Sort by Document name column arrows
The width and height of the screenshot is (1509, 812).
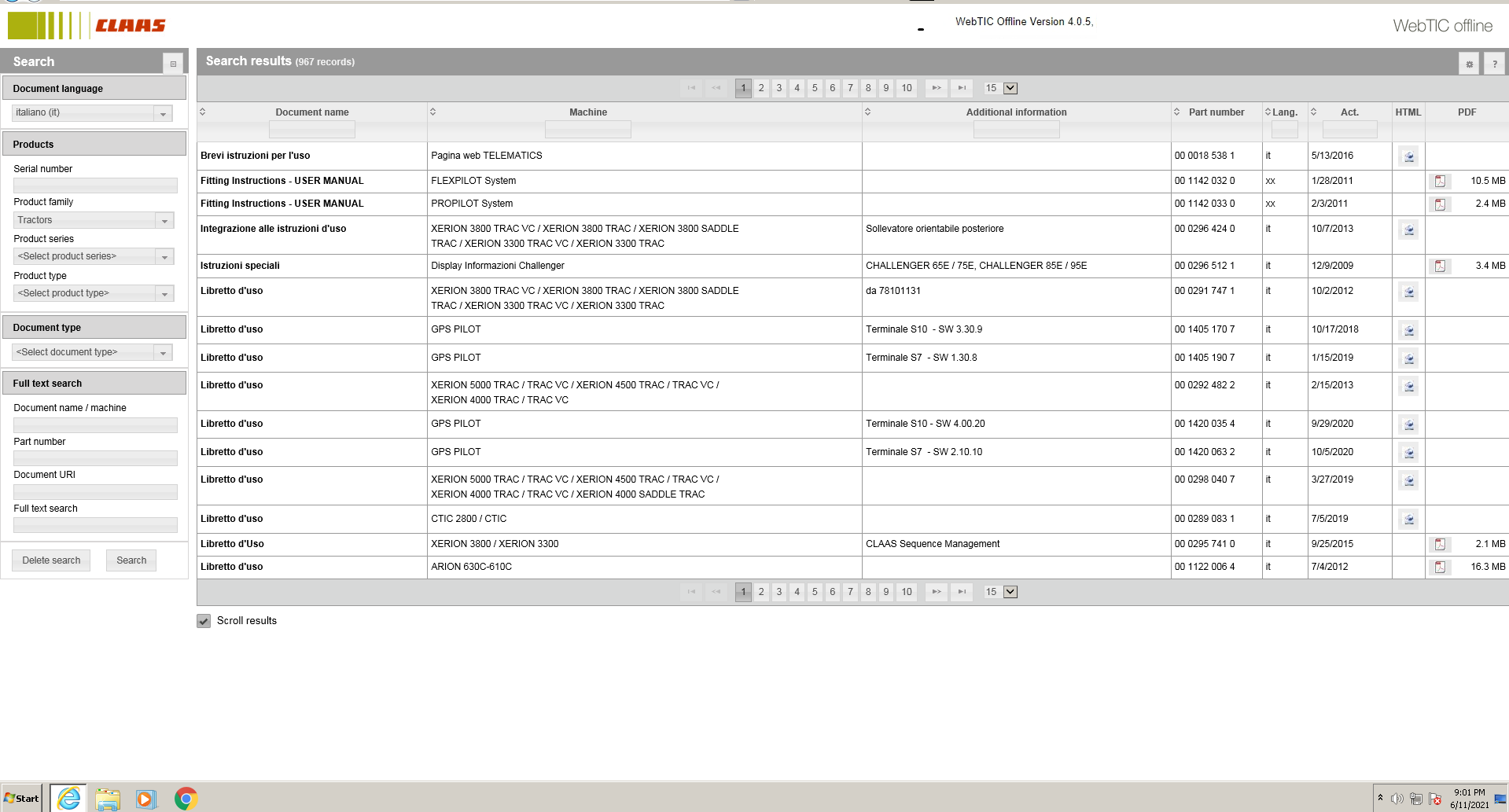pos(202,112)
